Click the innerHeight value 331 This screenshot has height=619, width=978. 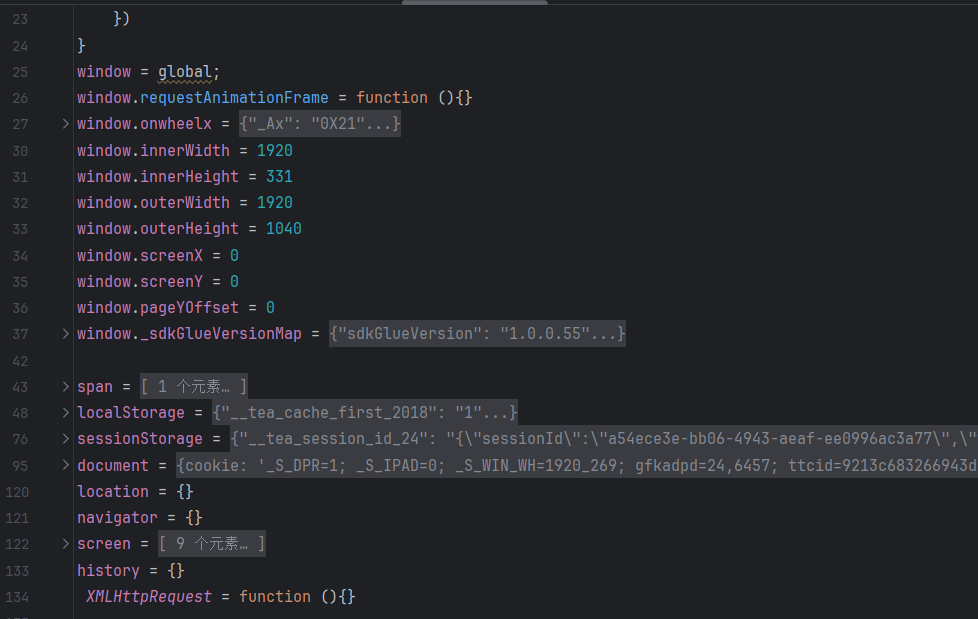pyautogui.click(x=279, y=177)
